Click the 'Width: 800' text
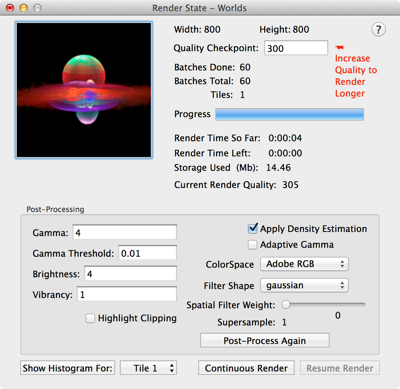Image resolution: width=400 pixels, height=389 pixels. pyautogui.click(x=197, y=29)
